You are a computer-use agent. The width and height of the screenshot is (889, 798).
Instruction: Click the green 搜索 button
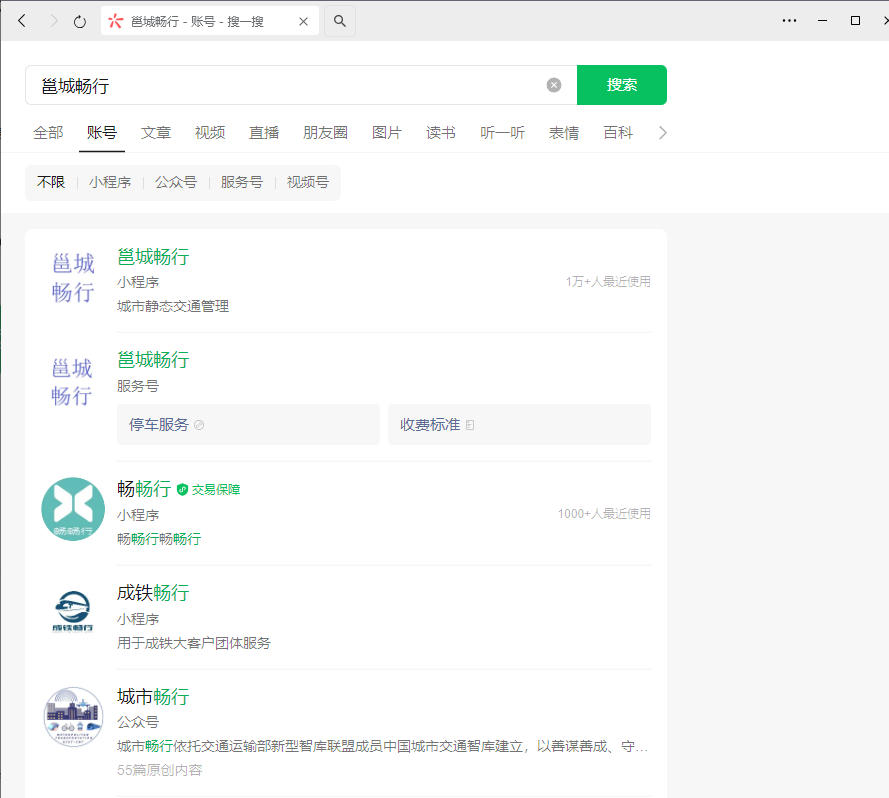621,85
